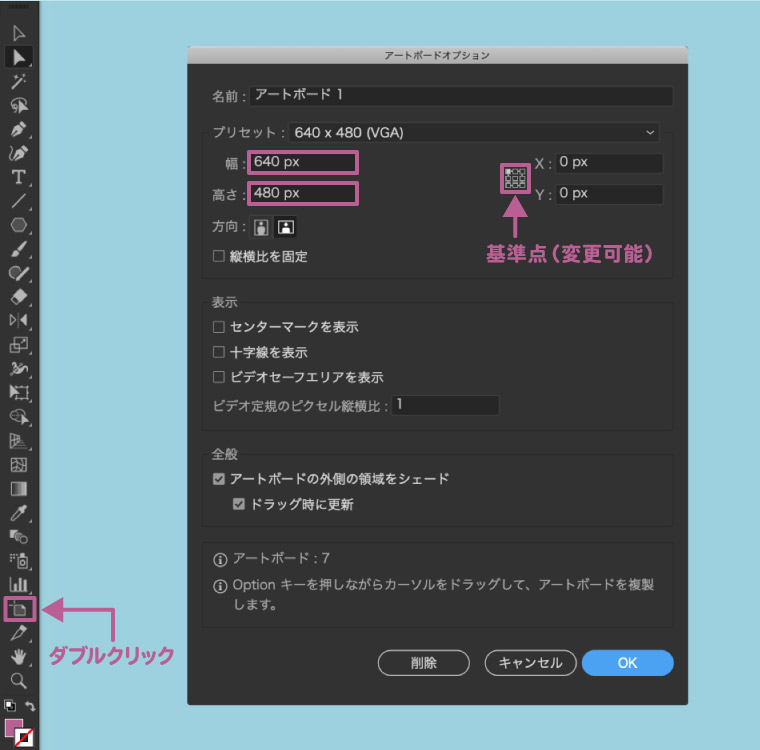Screen dimensions: 760x750
Task: Select the Line Segment tool
Action: (18, 201)
